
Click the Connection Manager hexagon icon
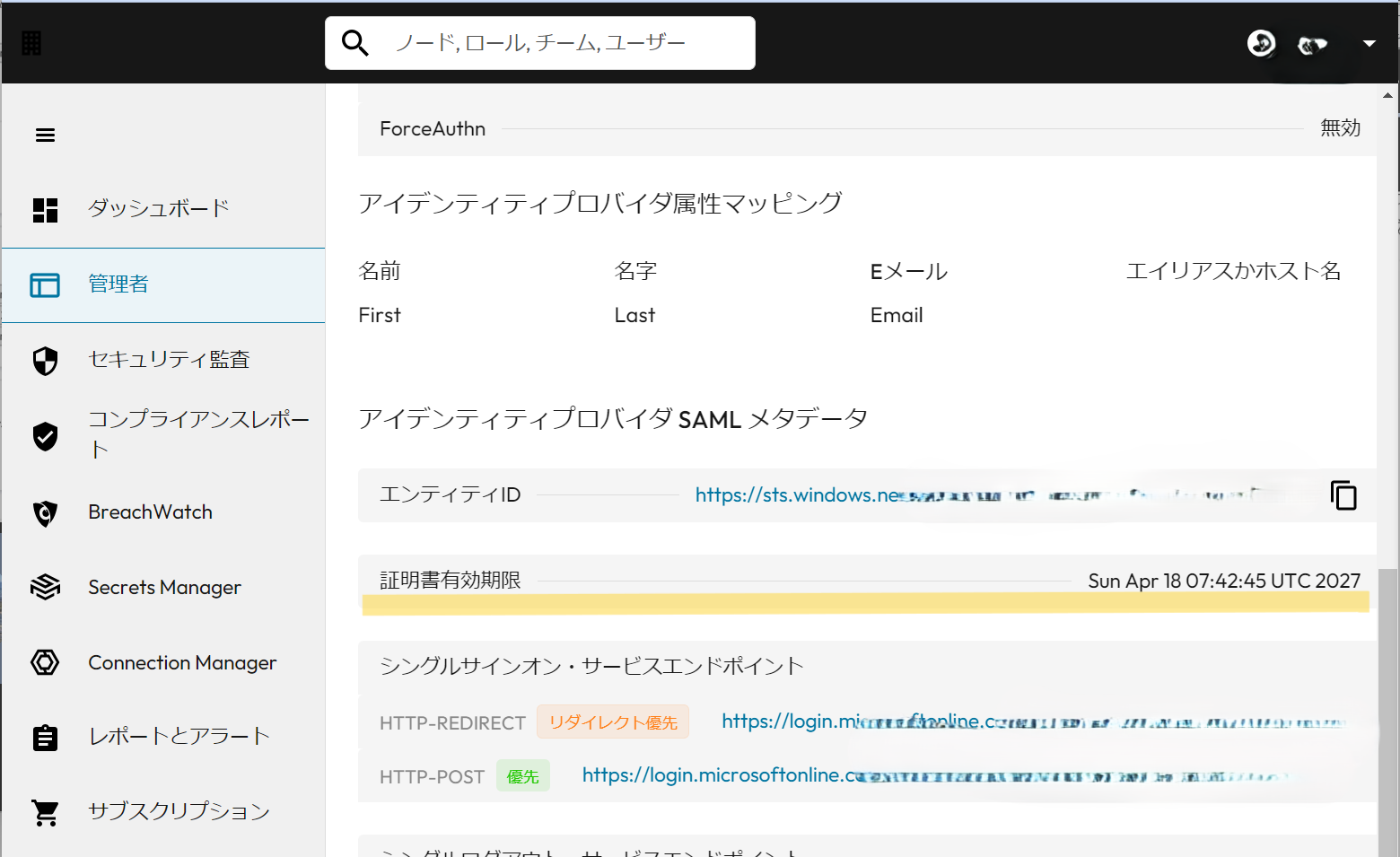coord(45,662)
